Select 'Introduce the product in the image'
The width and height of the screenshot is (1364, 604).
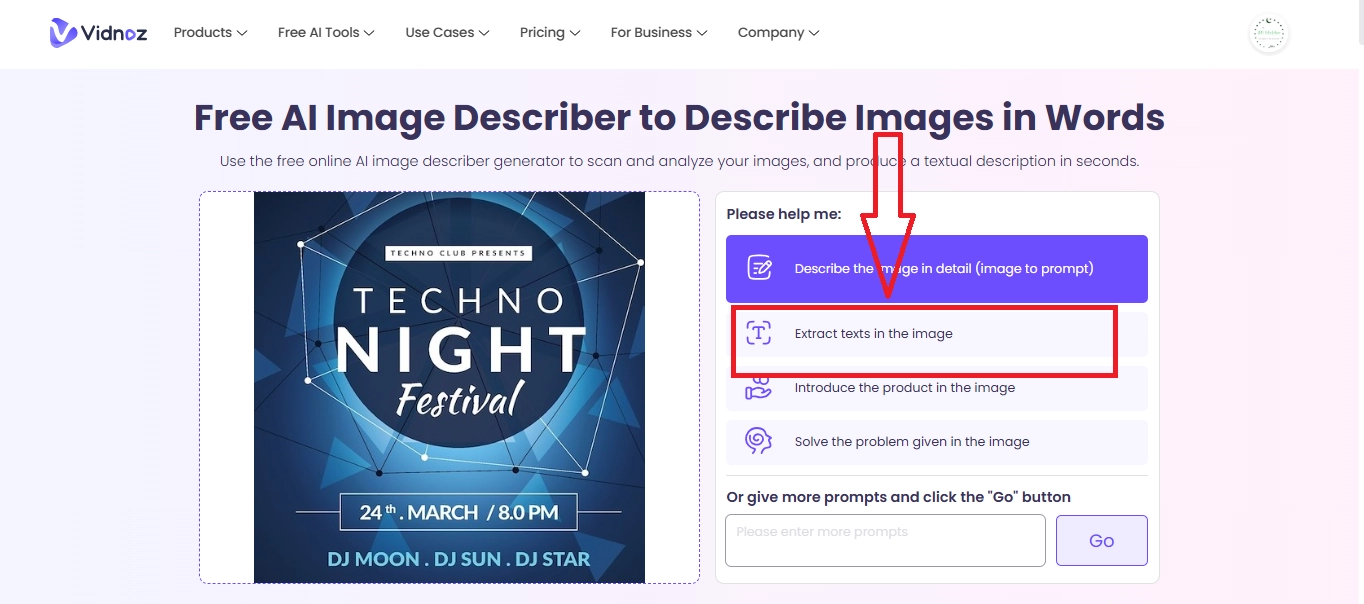point(904,388)
